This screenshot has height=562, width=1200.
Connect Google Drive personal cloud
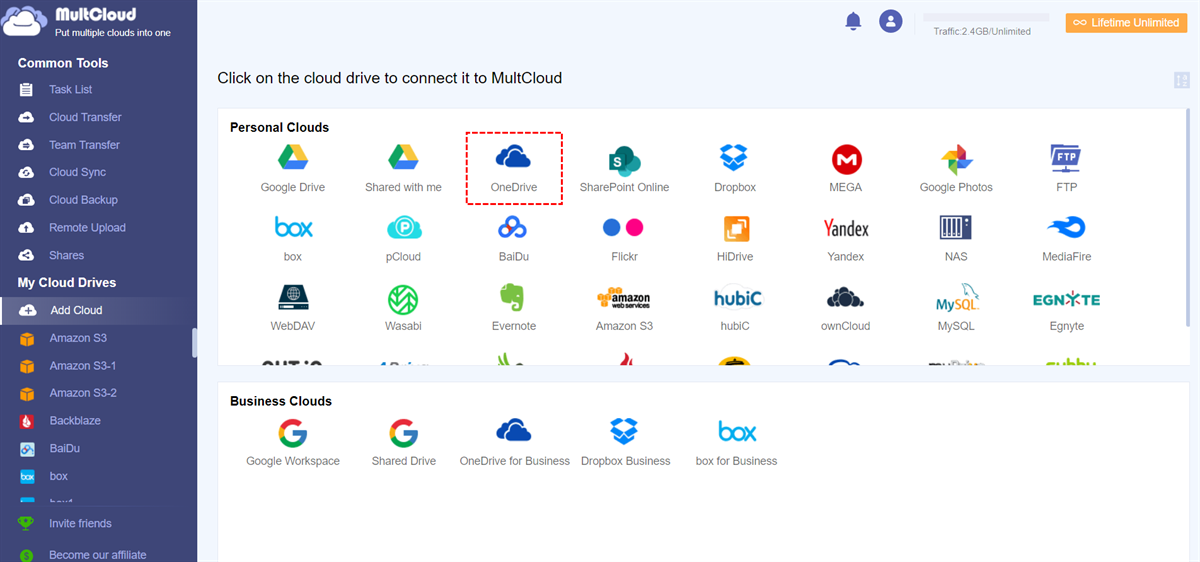(x=292, y=168)
